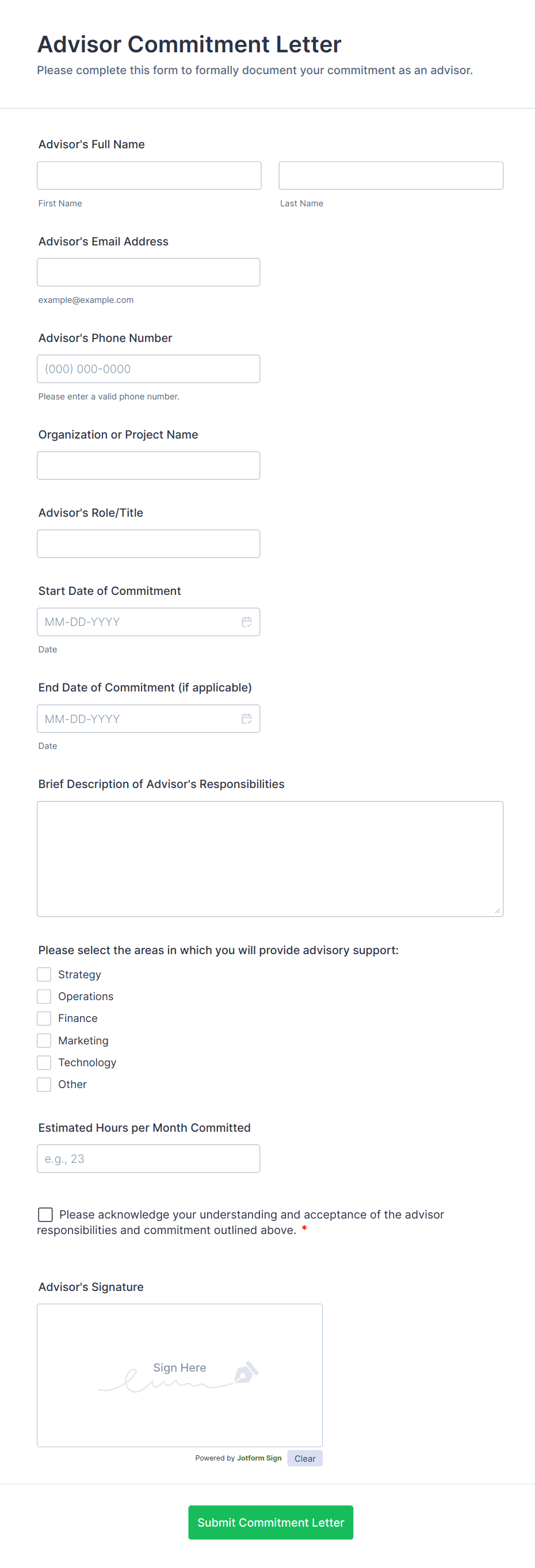Select the Other advisory support checkbox
535x1568 pixels.
(43, 1084)
